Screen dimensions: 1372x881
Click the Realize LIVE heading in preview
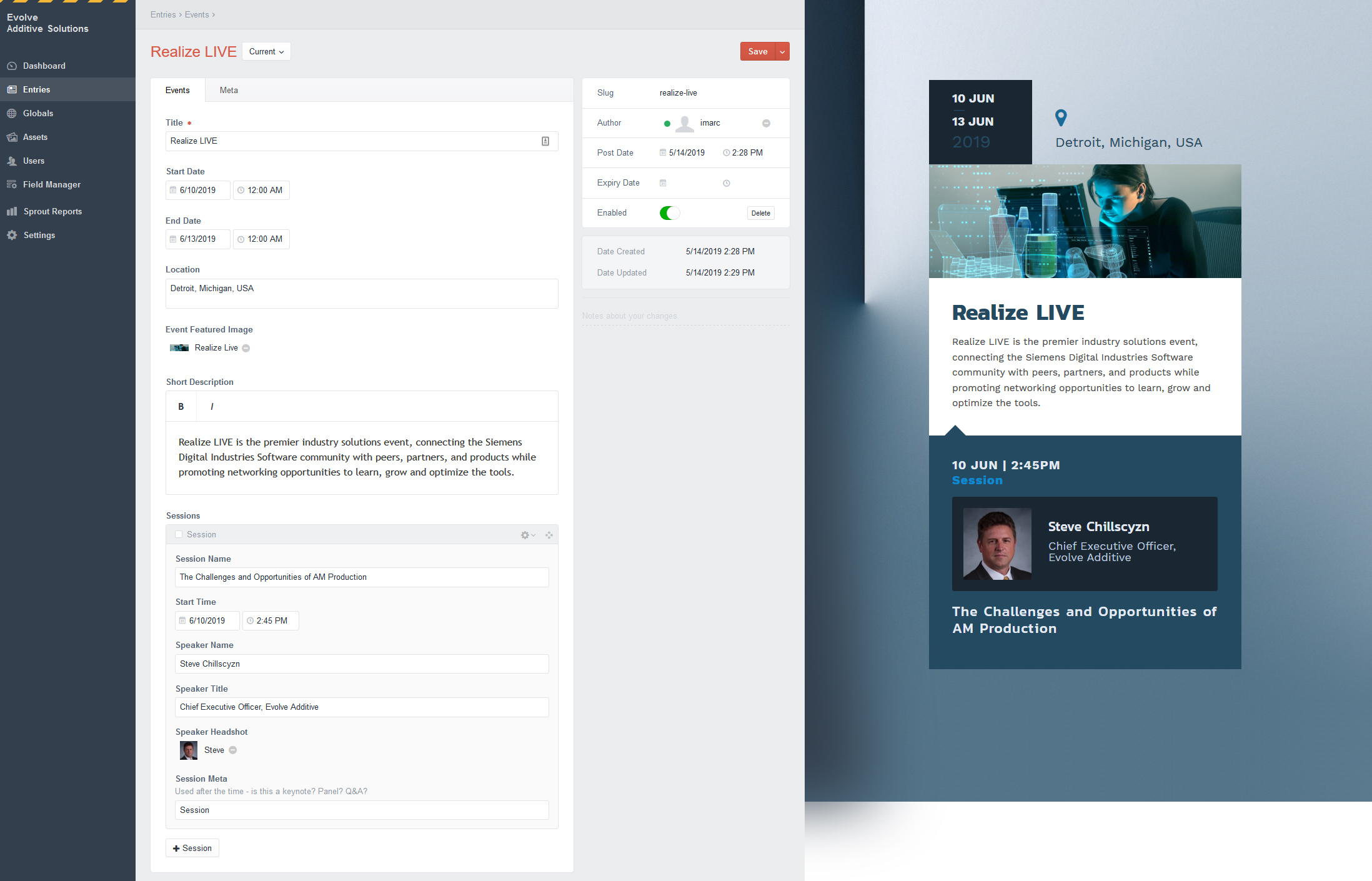pos(1018,312)
